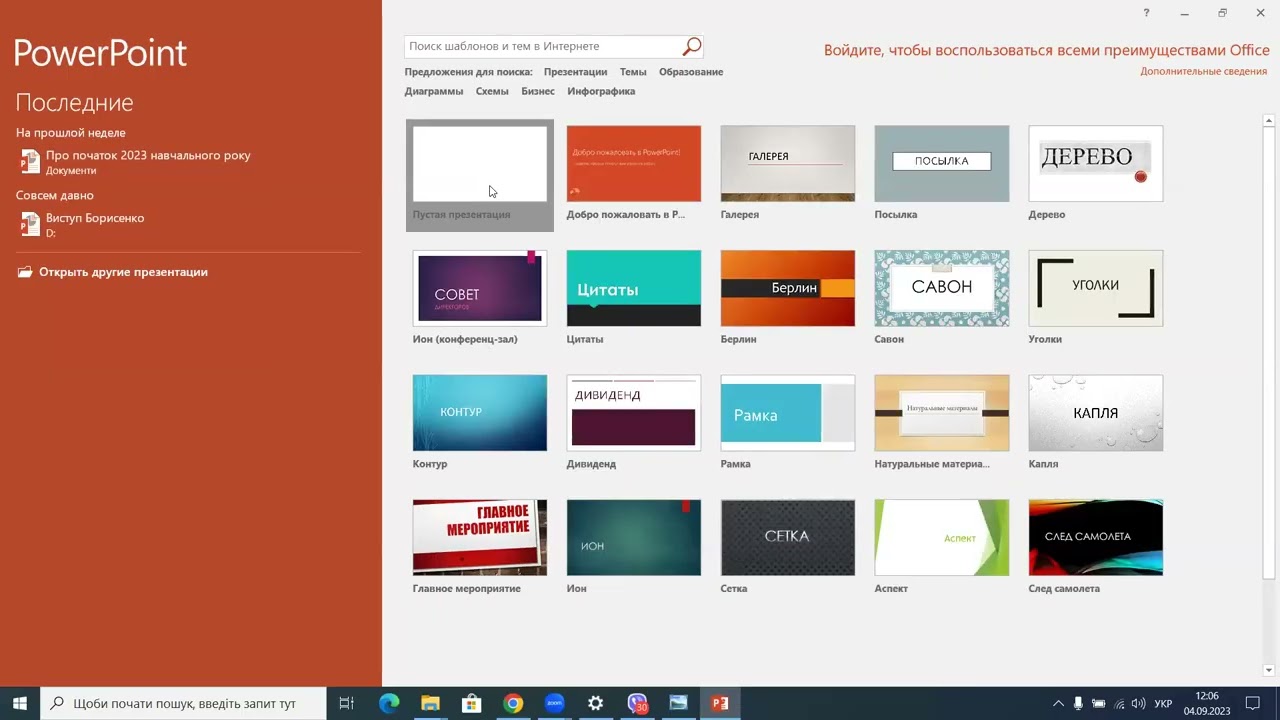Select the Берлин template
The width and height of the screenshot is (1280, 720).
click(x=788, y=300)
